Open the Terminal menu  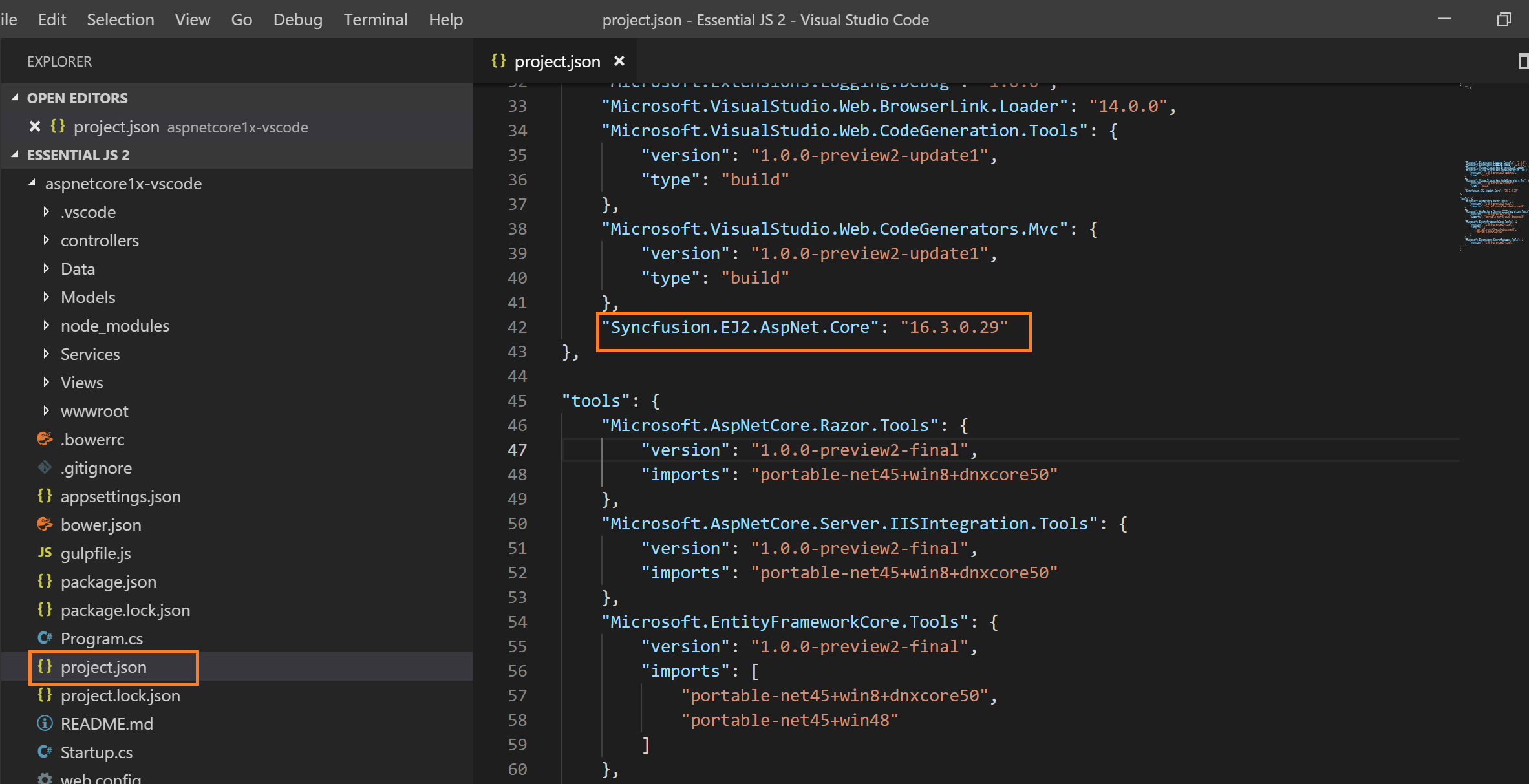click(x=375, y=19)
